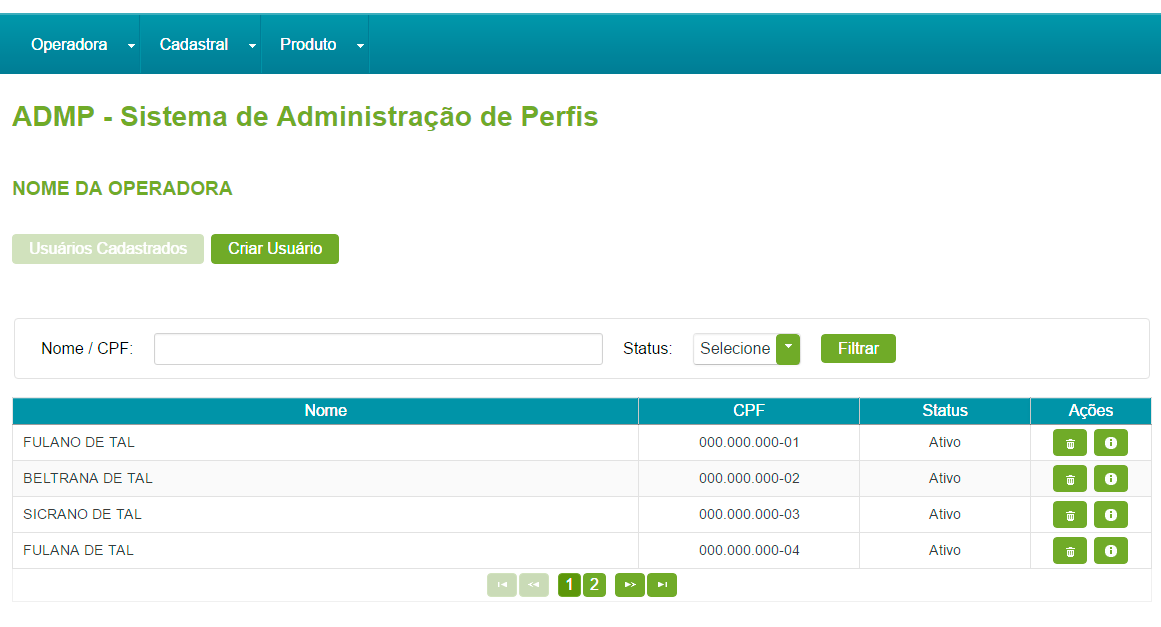This screenshot has height=627, width=1161.
Task: Advance to next page with arrow icon
Action: click(x=629, y=584)
